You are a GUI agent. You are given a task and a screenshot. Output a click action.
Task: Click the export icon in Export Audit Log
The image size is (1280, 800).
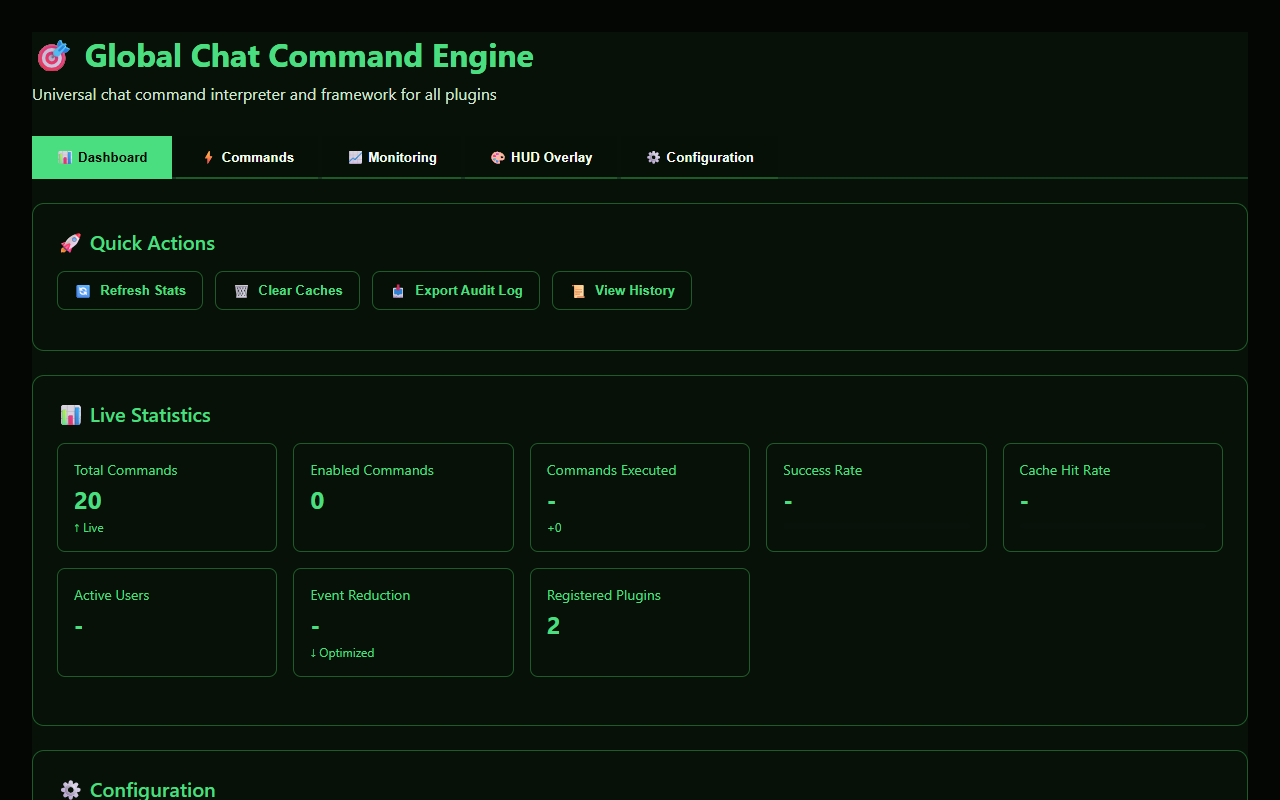[x=398, y=291]
